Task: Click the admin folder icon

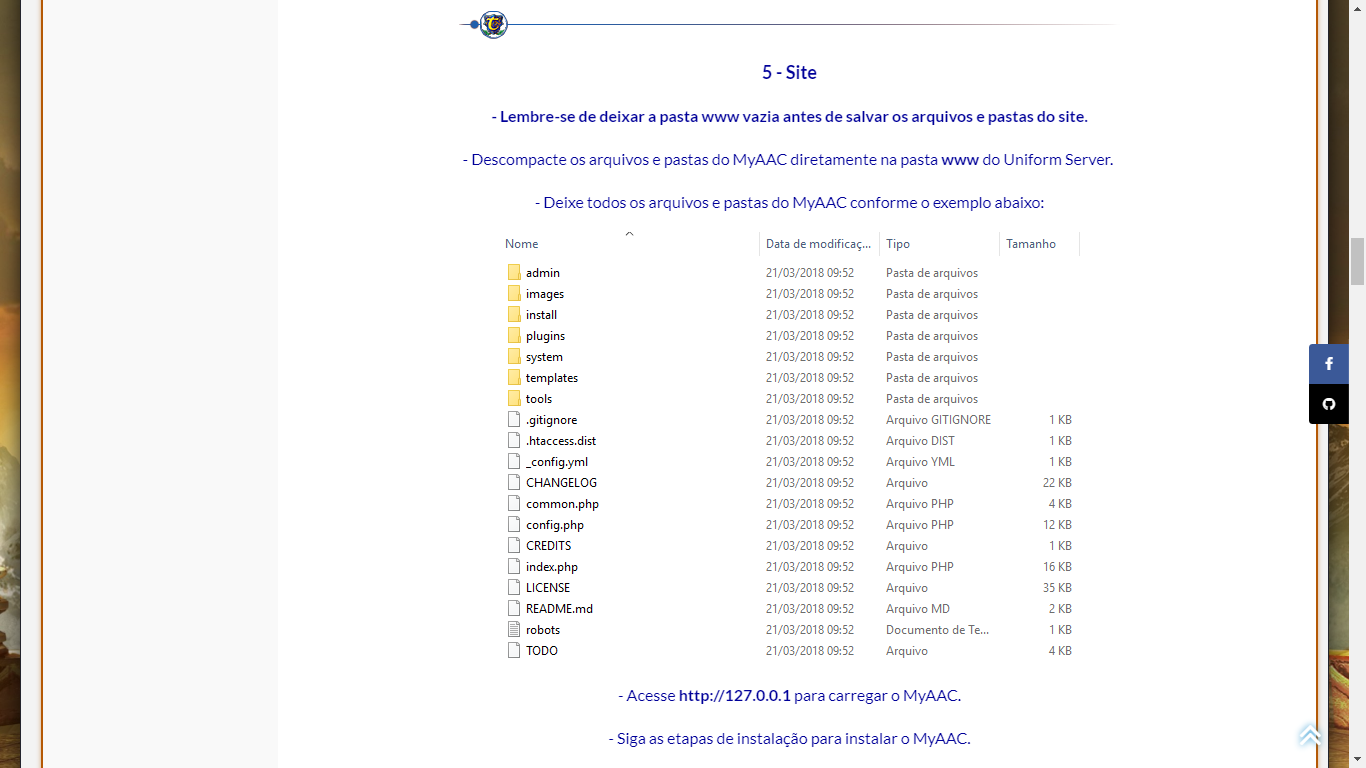Action: click(514, 273)
